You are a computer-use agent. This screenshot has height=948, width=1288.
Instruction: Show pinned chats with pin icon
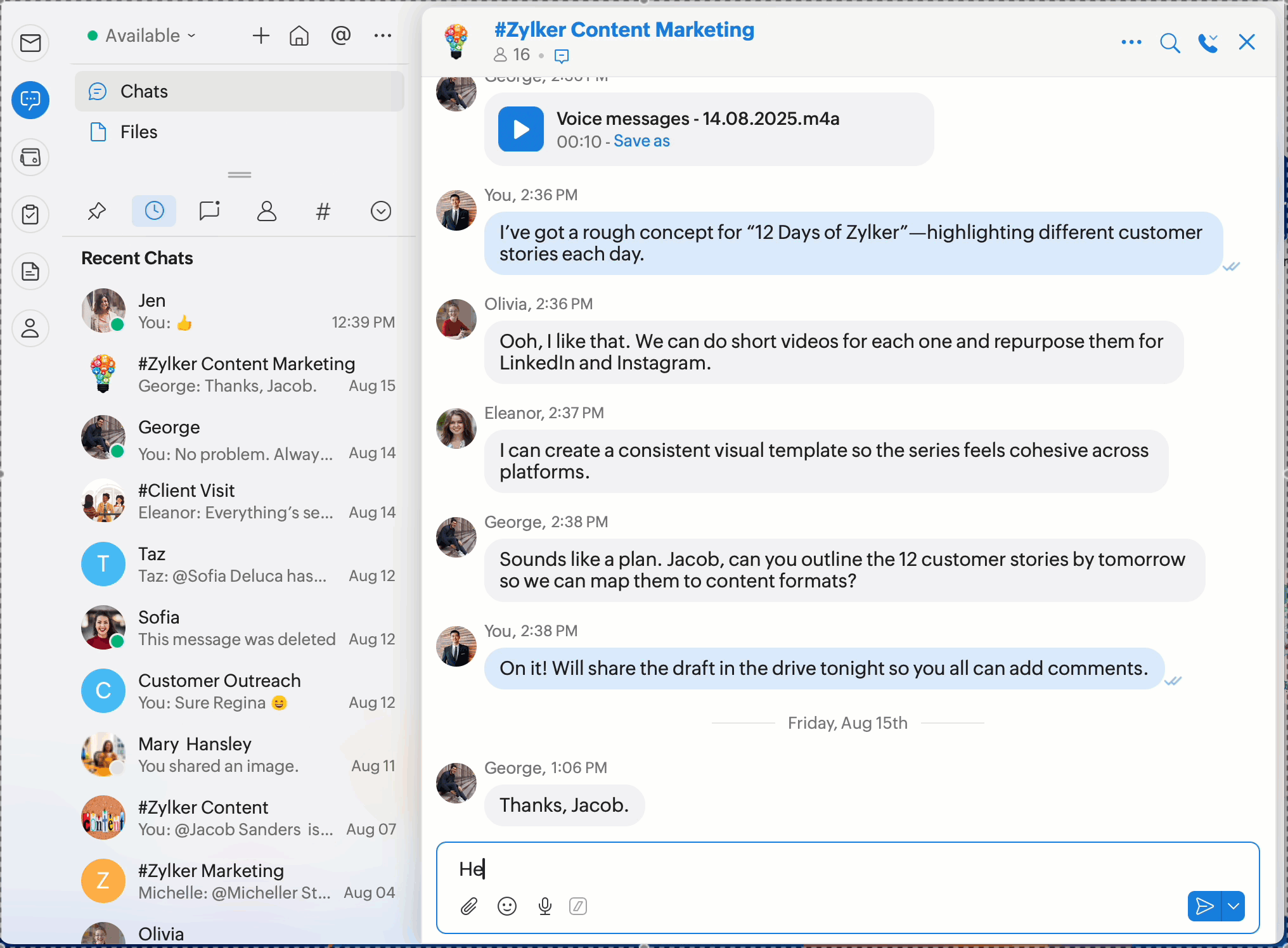coord(96,211)
